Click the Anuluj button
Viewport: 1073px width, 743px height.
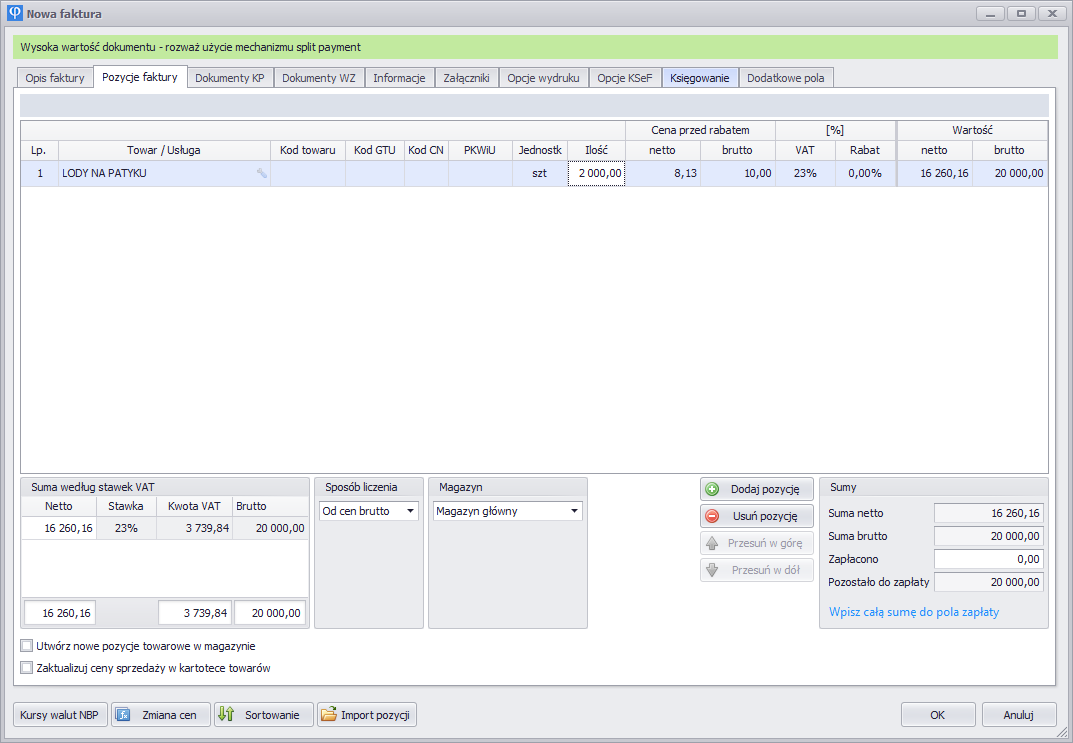pyautogui.click(x=1018, y=715)
